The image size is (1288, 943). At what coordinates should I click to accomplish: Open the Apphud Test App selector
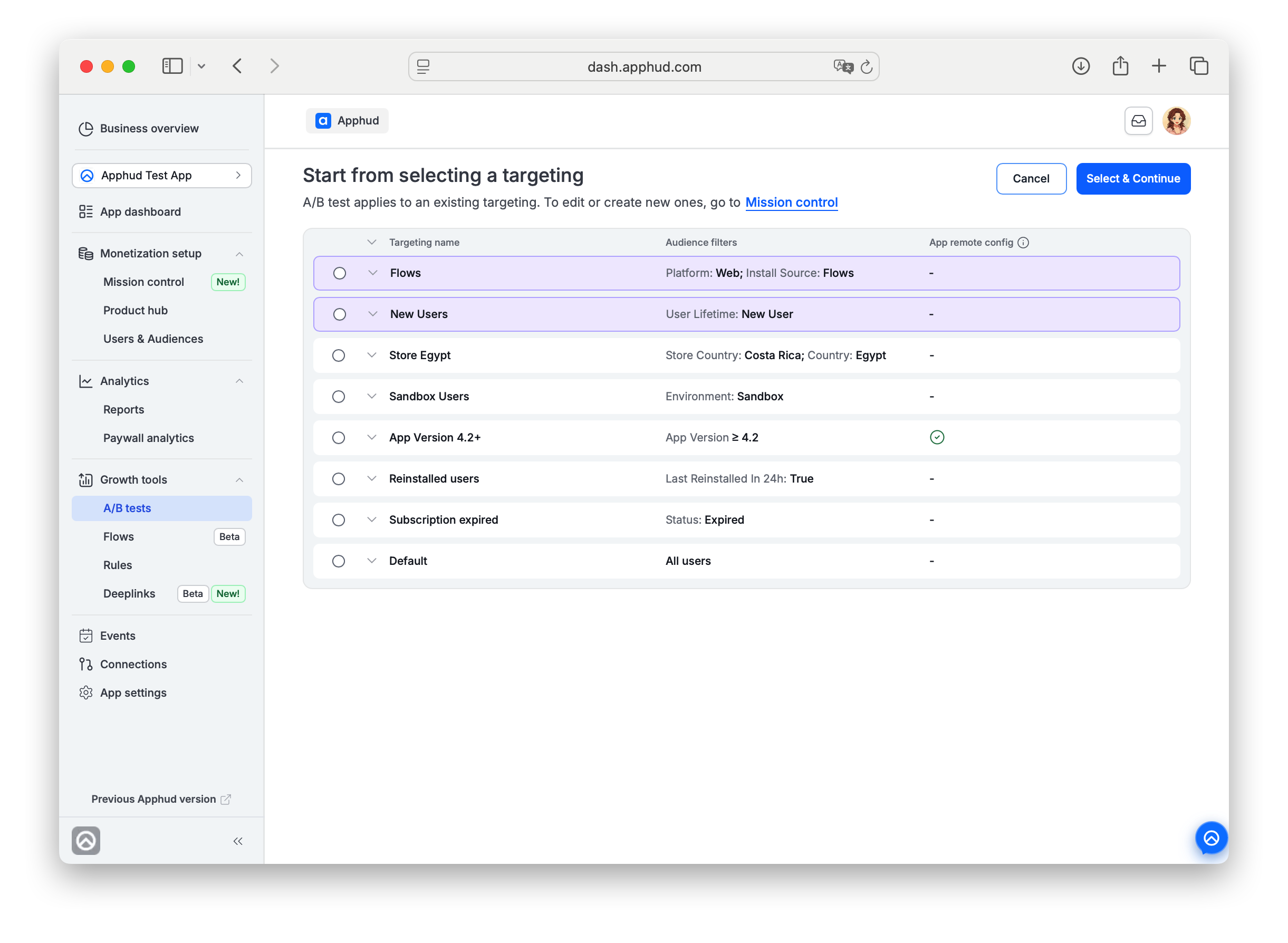tap(161, 176)
